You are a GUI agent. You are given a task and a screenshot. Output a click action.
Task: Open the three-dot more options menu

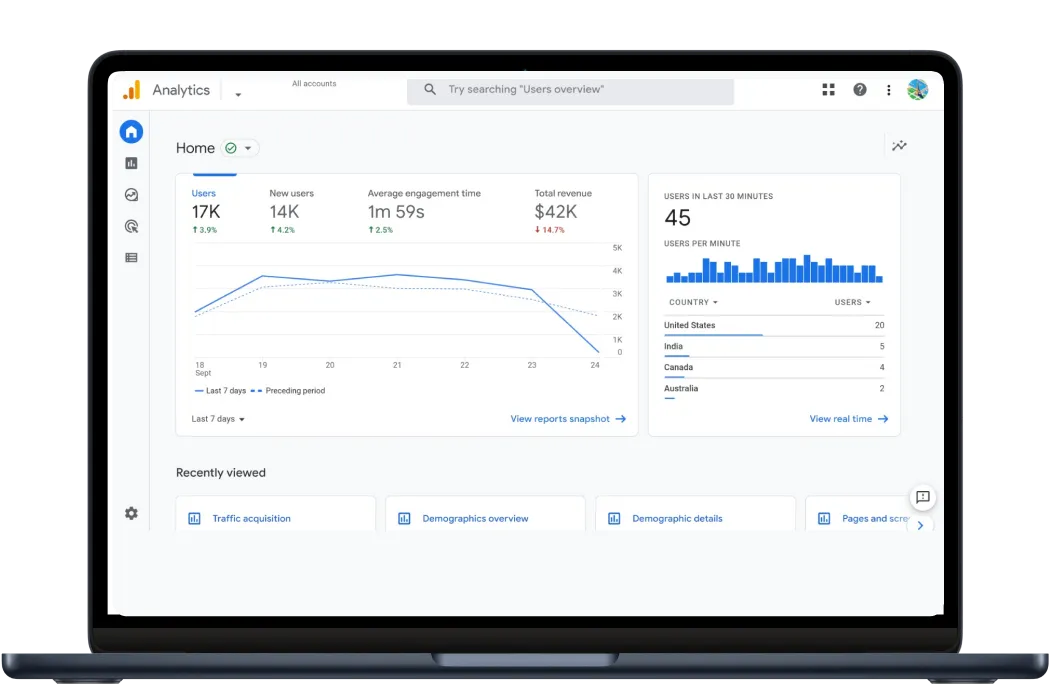coord(889,90)
